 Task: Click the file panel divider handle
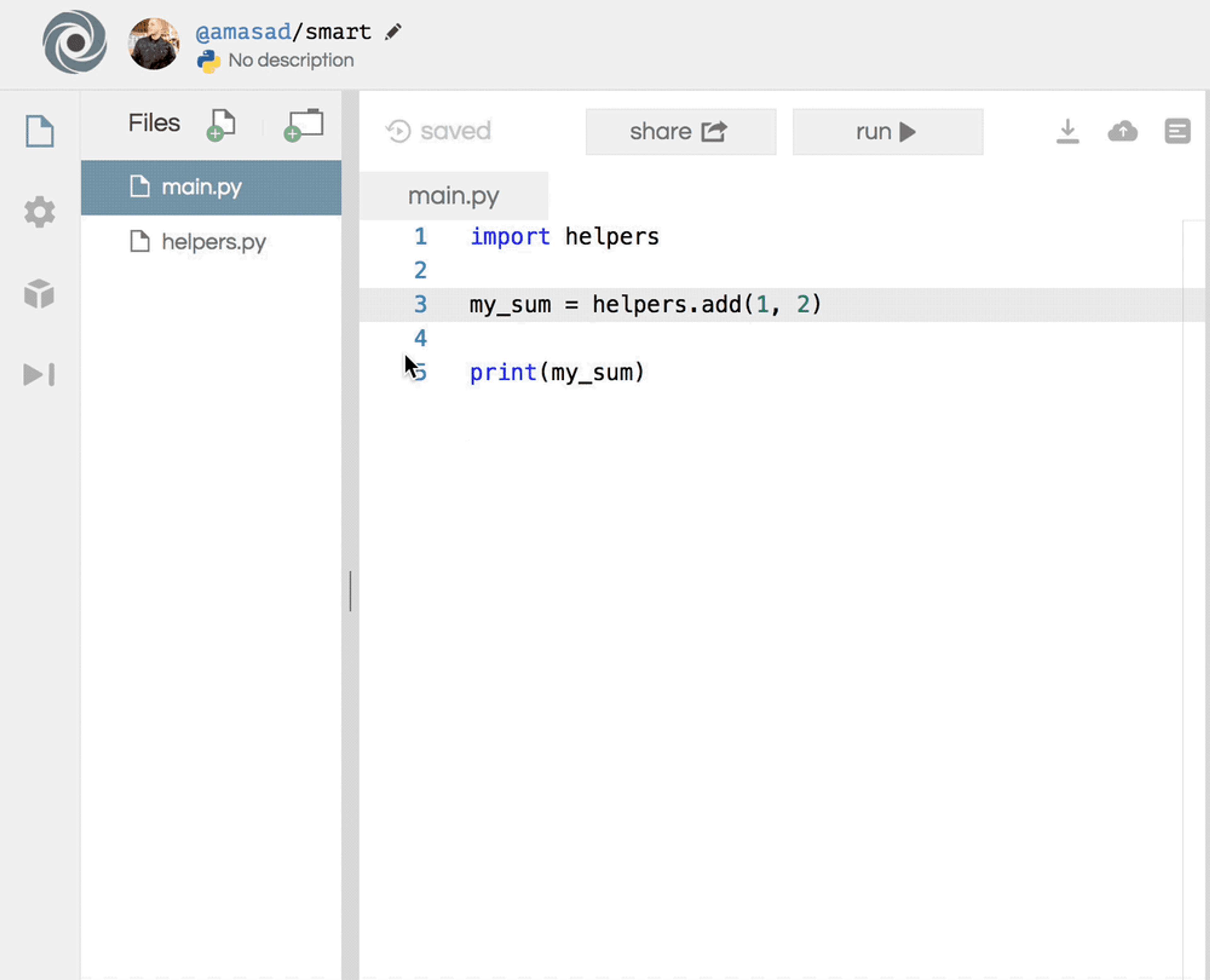click(350, 591)
